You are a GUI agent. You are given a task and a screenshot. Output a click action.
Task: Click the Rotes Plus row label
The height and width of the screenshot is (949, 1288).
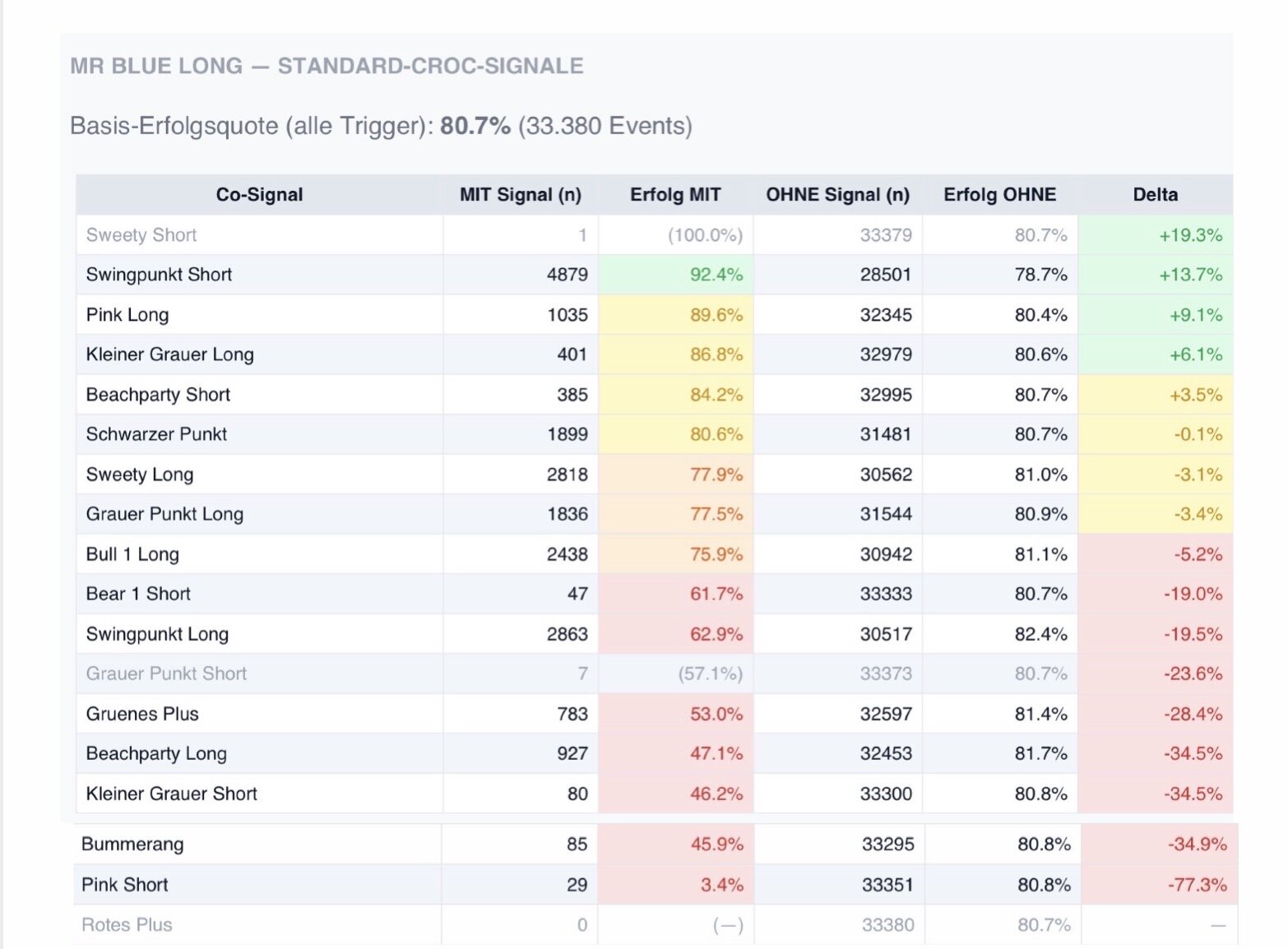click(127, 925)
